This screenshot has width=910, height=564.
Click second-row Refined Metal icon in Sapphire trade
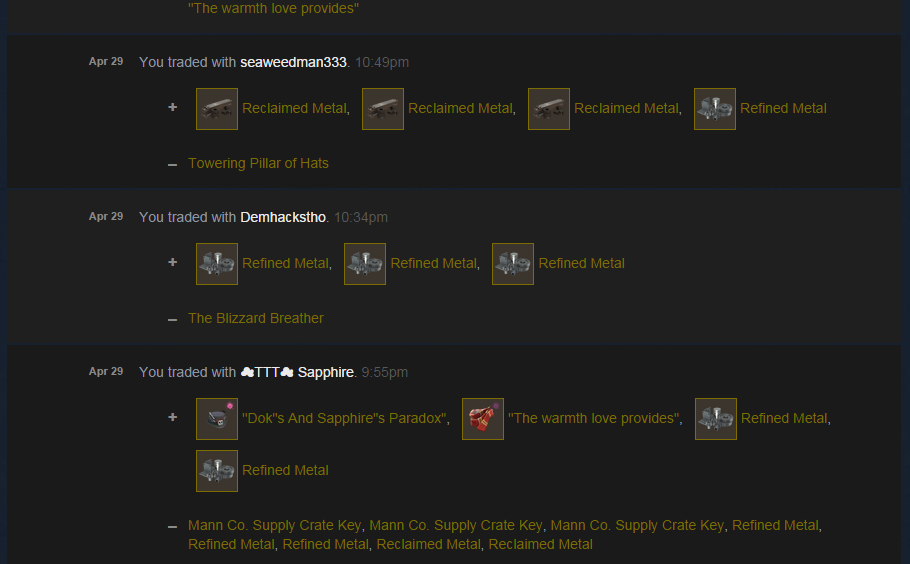[x=216, y=471]
